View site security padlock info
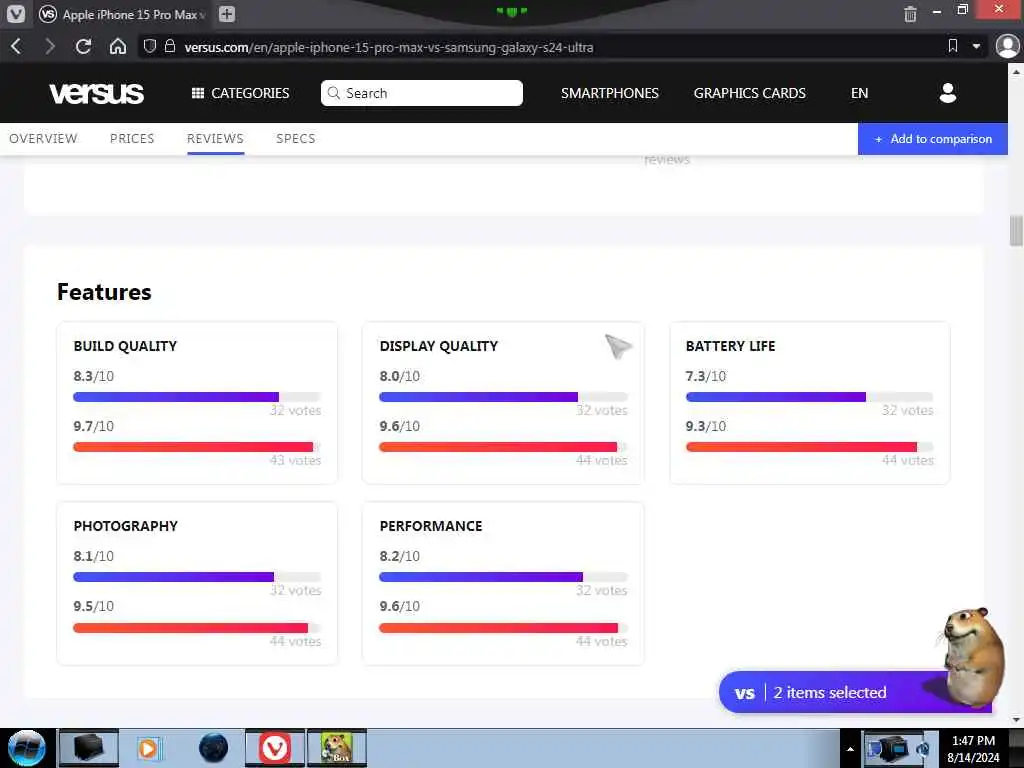1024x768 pixels. [x=170, y=46]
